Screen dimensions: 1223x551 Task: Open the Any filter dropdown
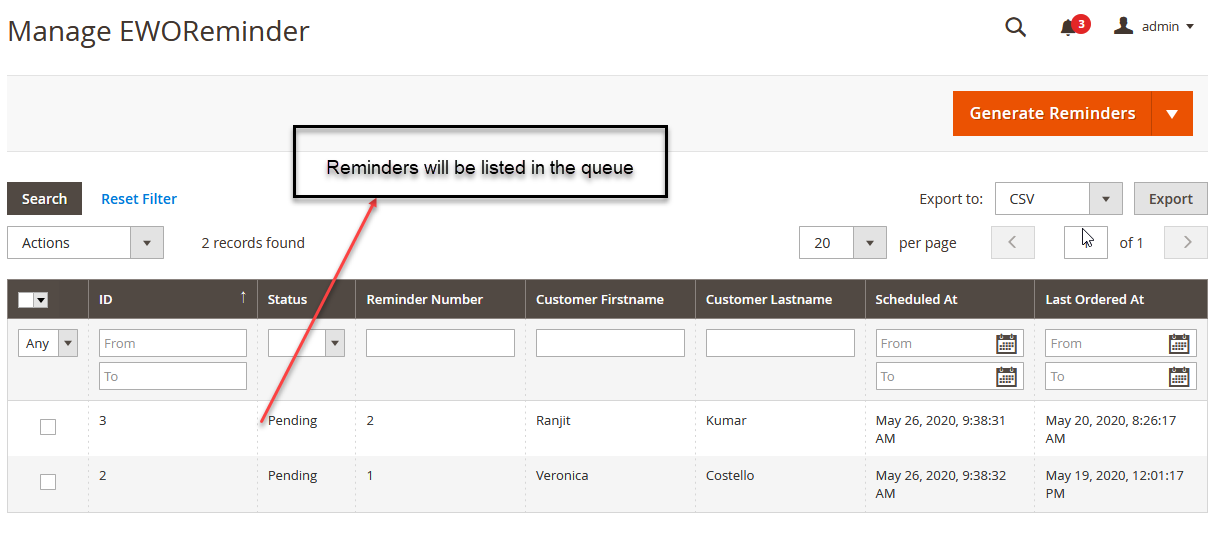[x=48, y=343]
